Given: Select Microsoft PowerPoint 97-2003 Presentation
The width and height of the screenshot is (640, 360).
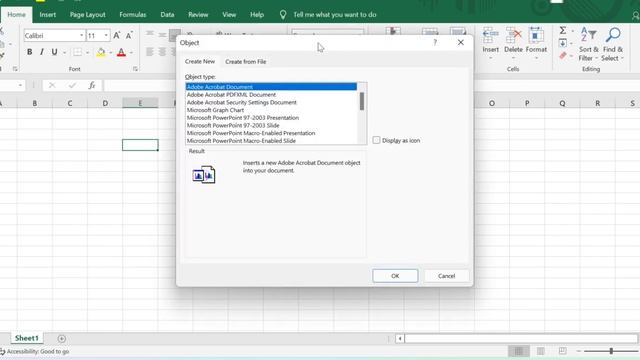Looking at the screenshot, I should pyautogui.click(x=271, y=118).
